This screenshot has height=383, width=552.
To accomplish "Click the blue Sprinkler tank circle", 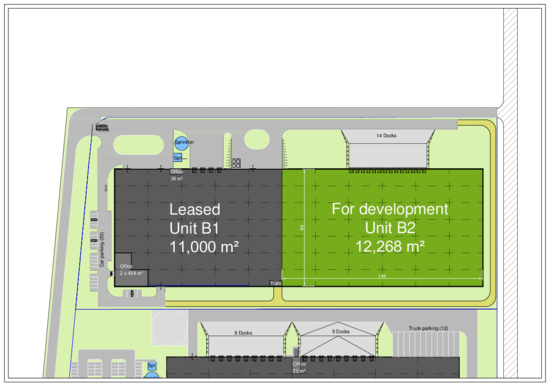I will coord(182,143).
